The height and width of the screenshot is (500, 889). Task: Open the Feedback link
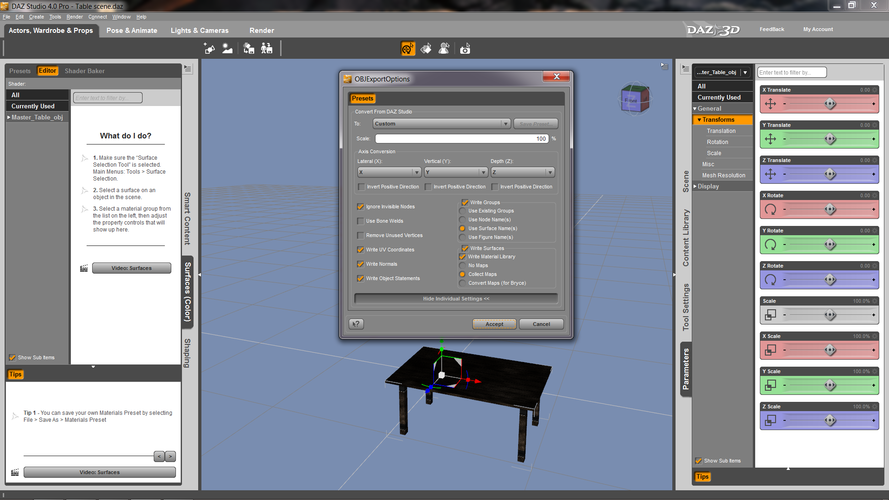tap(772, 29)
